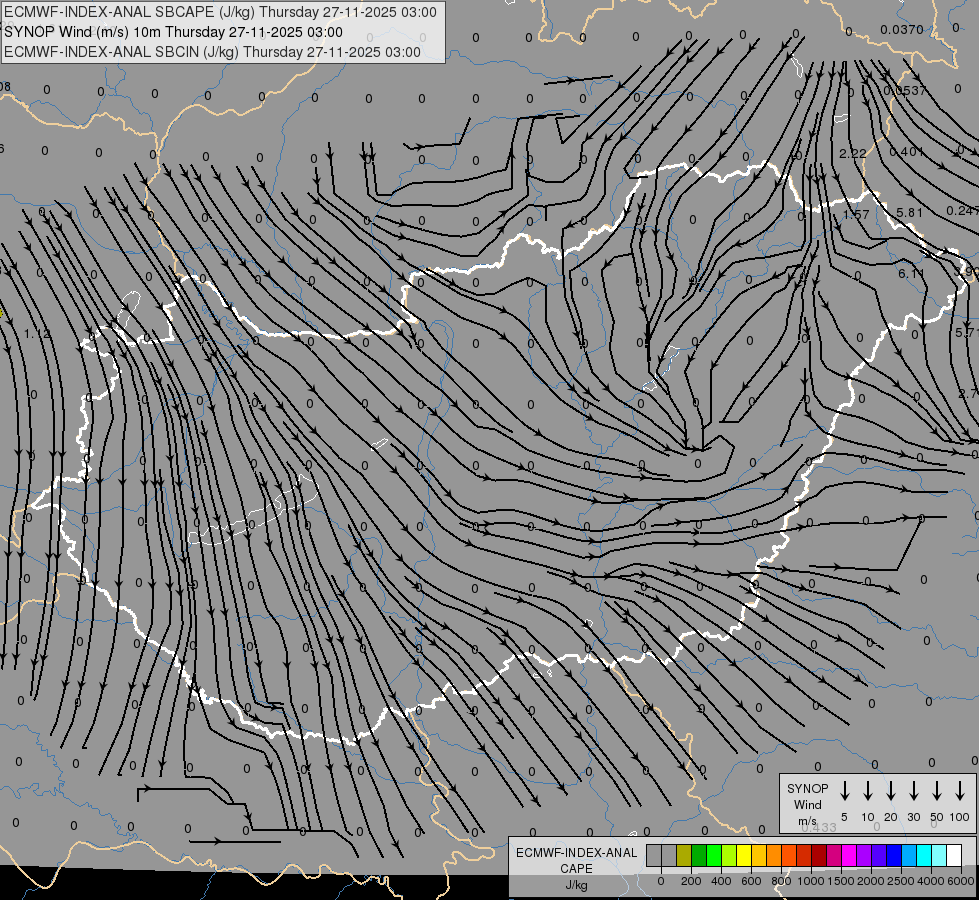The height and width of the screenshot is (900, 979).
Task: Select the sky blue CAPE legend swatch
Action: (909, 855)
